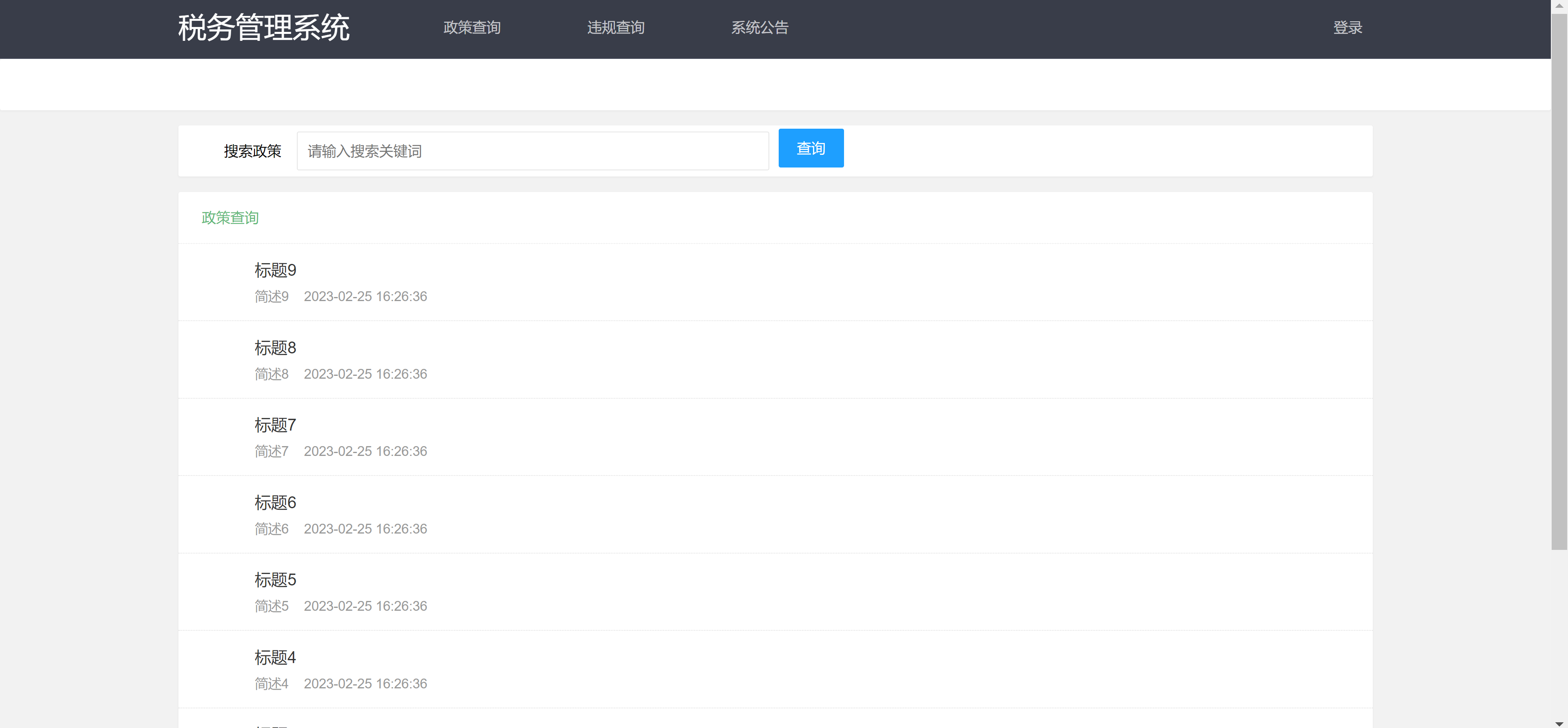Click the 搜索政策 label
1568x728 pixels.
pos(253,151)
